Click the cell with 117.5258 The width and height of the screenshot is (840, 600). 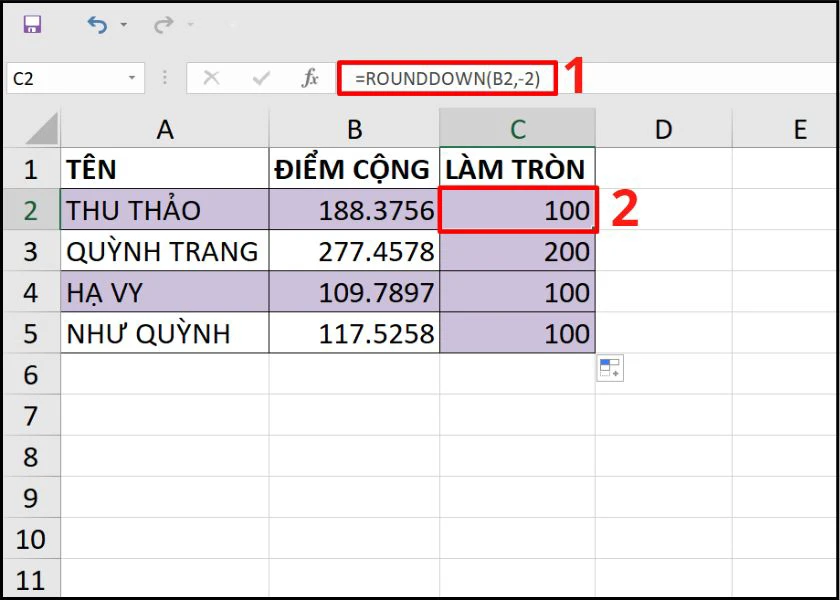(x=354, y=333)
